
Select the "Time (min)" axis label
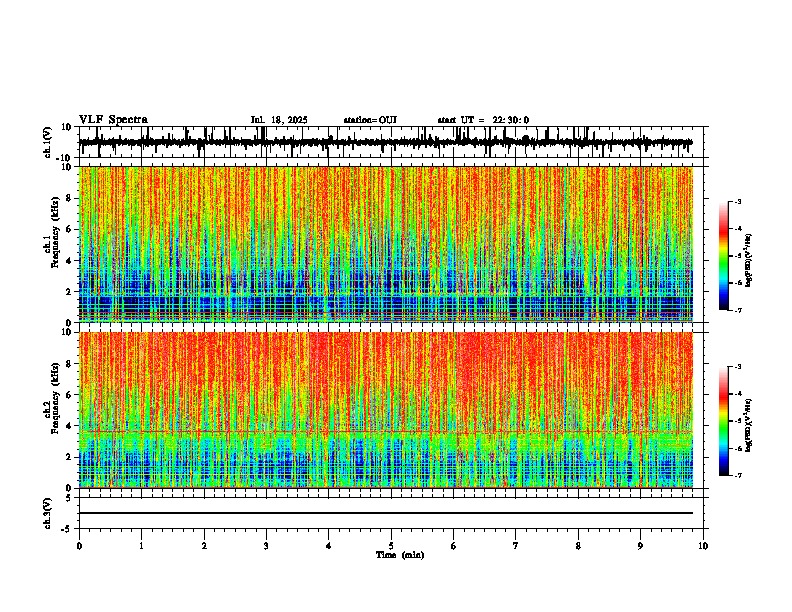[x=400, y=555]
